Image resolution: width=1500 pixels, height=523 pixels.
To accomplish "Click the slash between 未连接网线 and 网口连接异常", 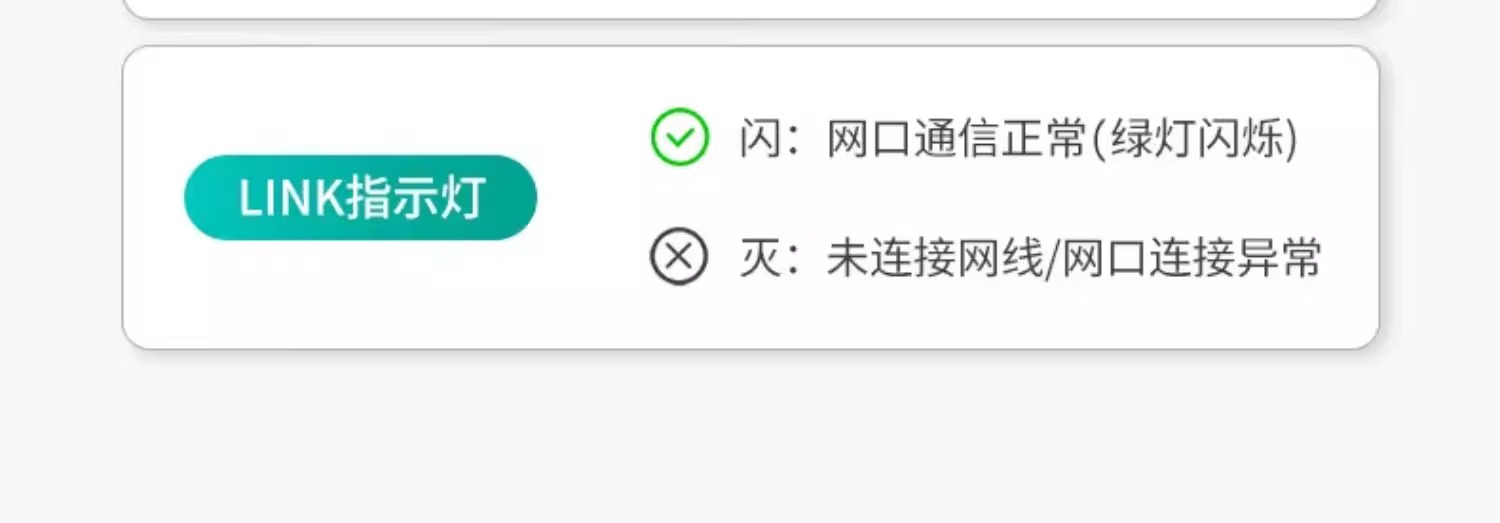I will [1052, 259].
